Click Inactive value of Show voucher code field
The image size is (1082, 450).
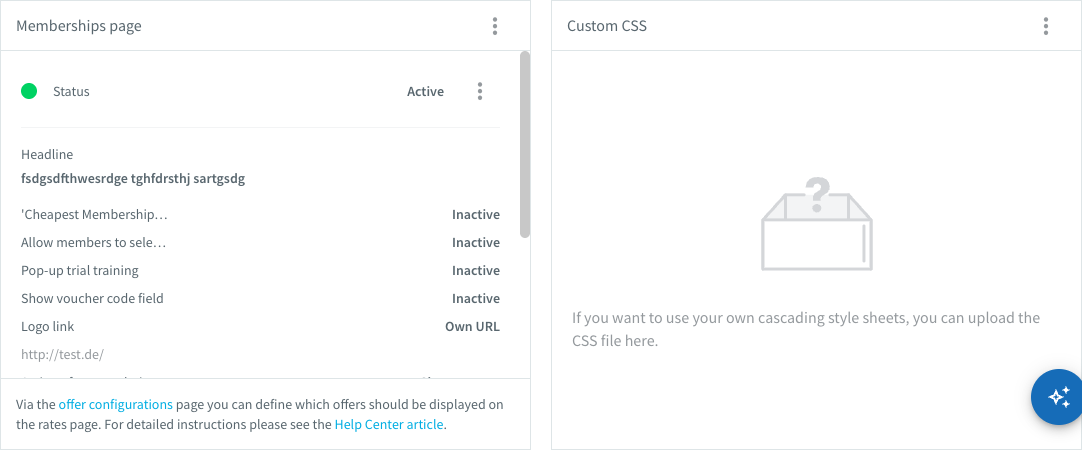475,299
